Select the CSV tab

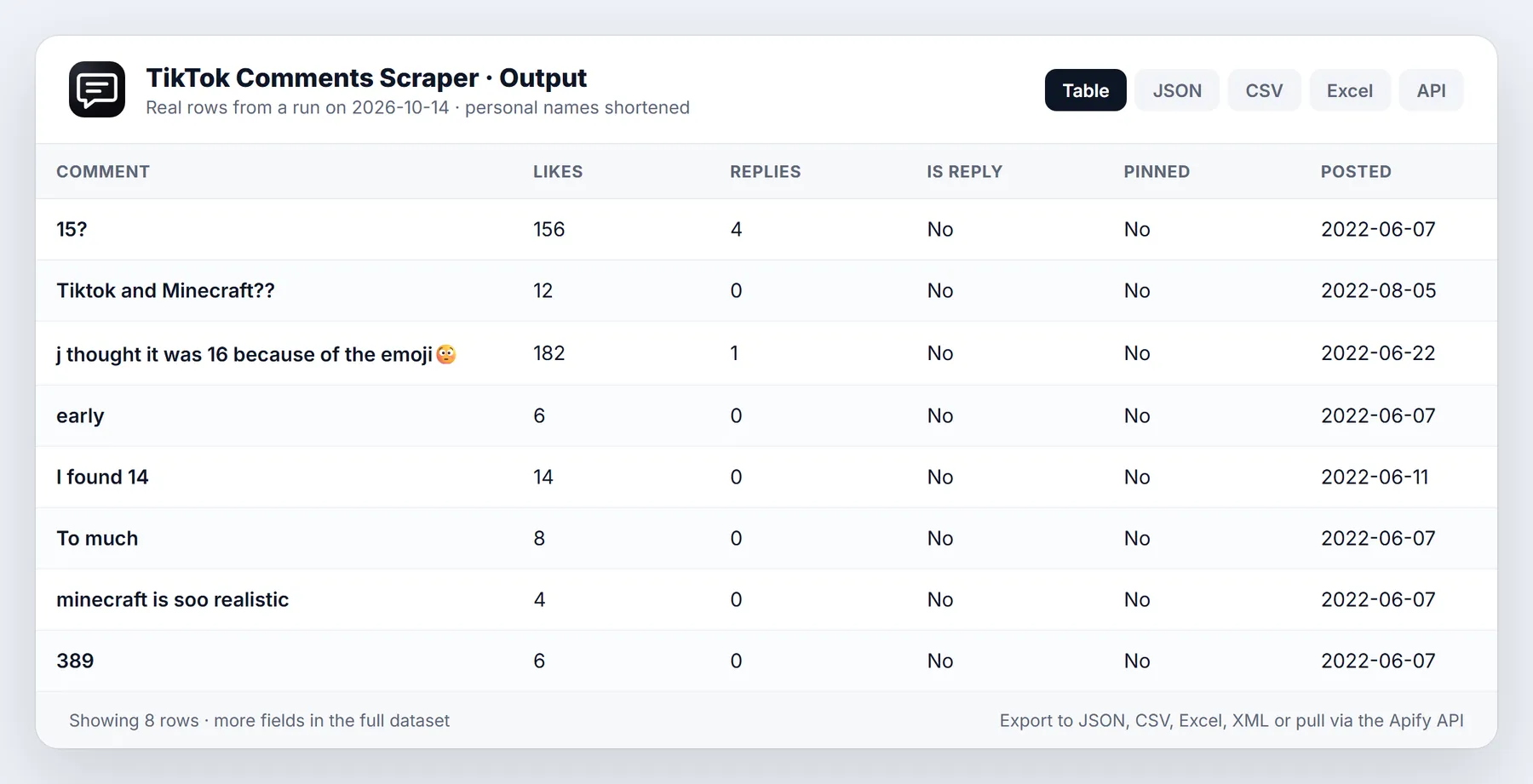point(1264,90)
